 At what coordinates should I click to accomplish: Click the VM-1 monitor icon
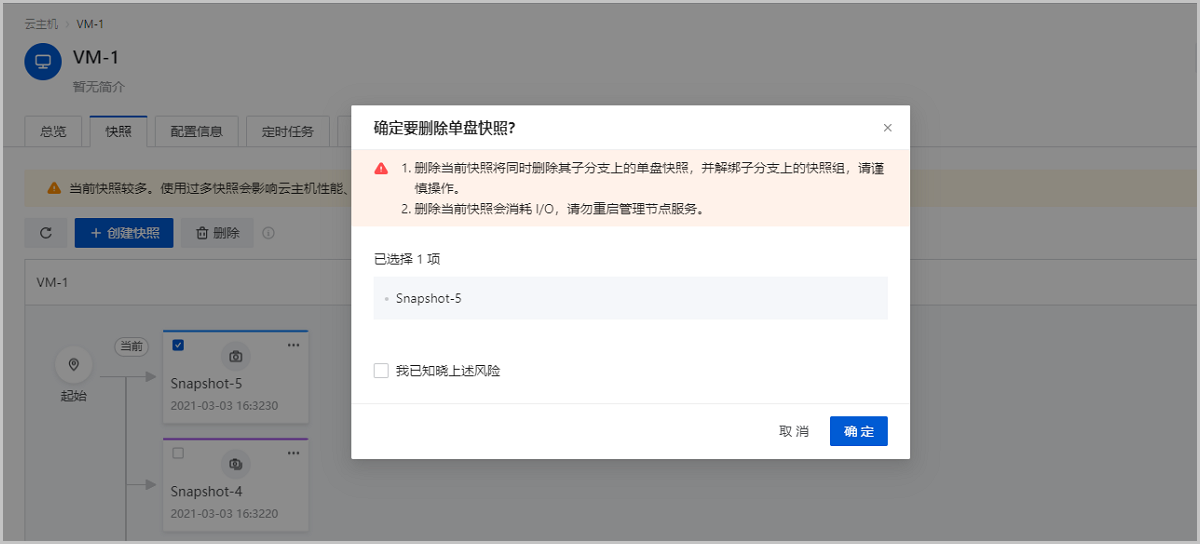tap(43, 61)
